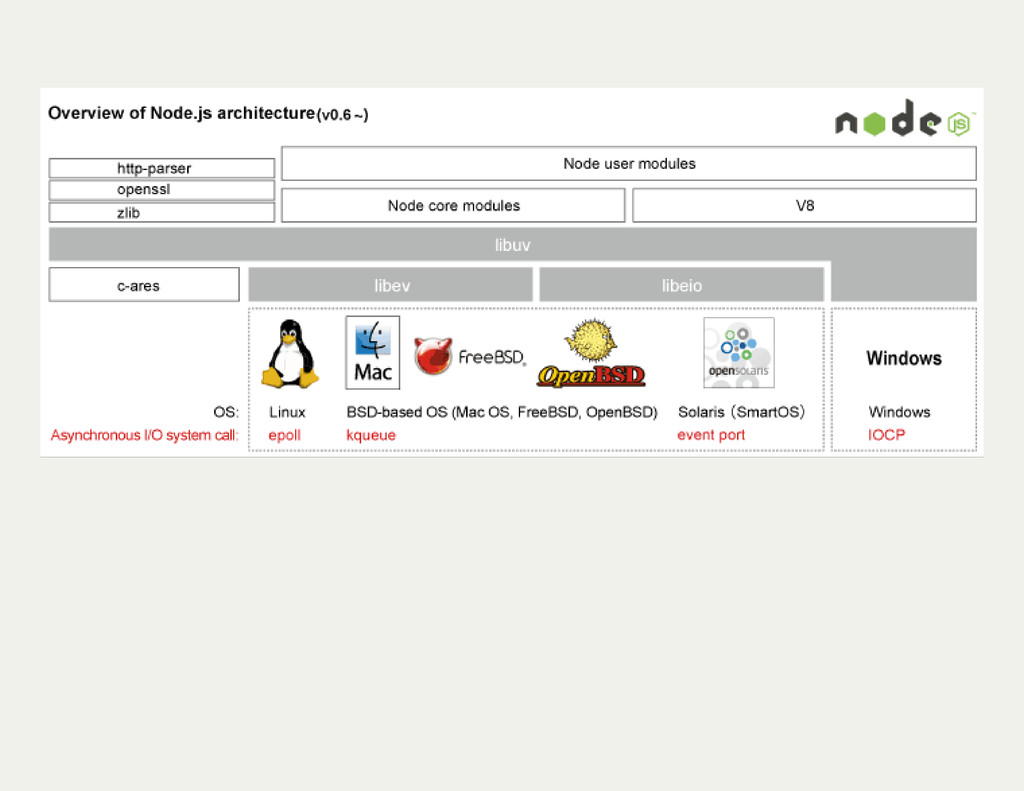The width and height of the screenshot is (1024, 791).
Task: Click the libev block
Action: click(x=391, y=285)
